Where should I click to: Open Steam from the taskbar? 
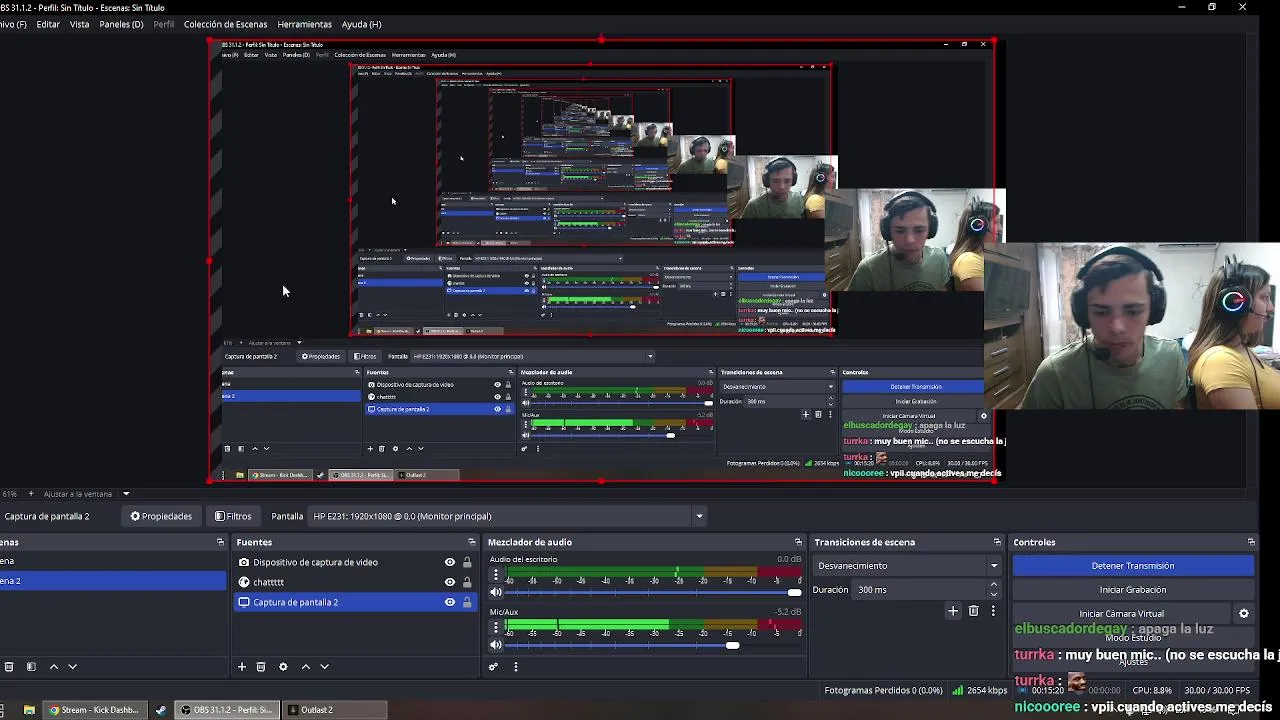(x=160, y=710)
